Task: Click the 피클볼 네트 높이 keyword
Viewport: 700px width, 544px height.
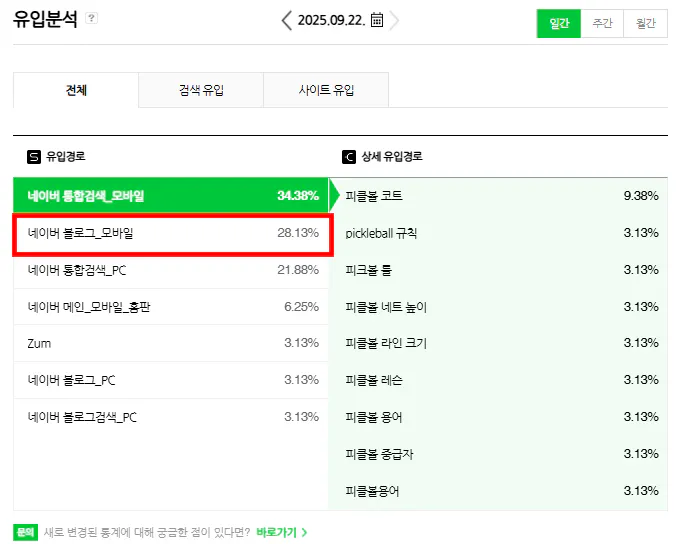Action: pyautogui.click(x=386, y=307)
